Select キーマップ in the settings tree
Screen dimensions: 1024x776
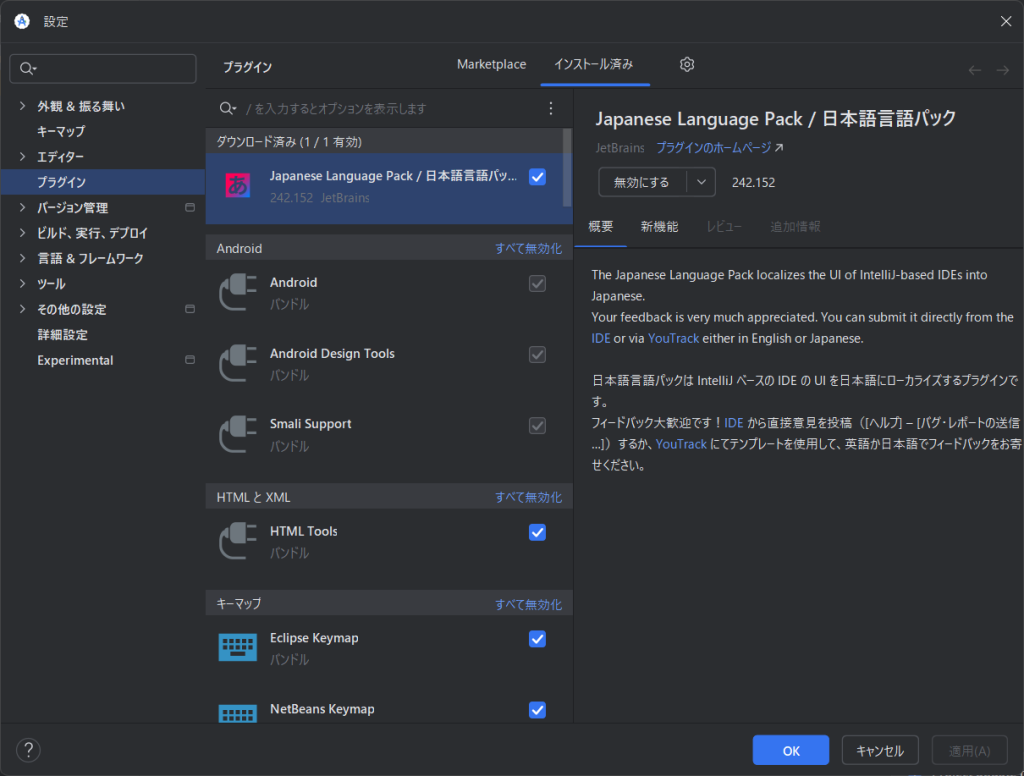tap(61, 131)
